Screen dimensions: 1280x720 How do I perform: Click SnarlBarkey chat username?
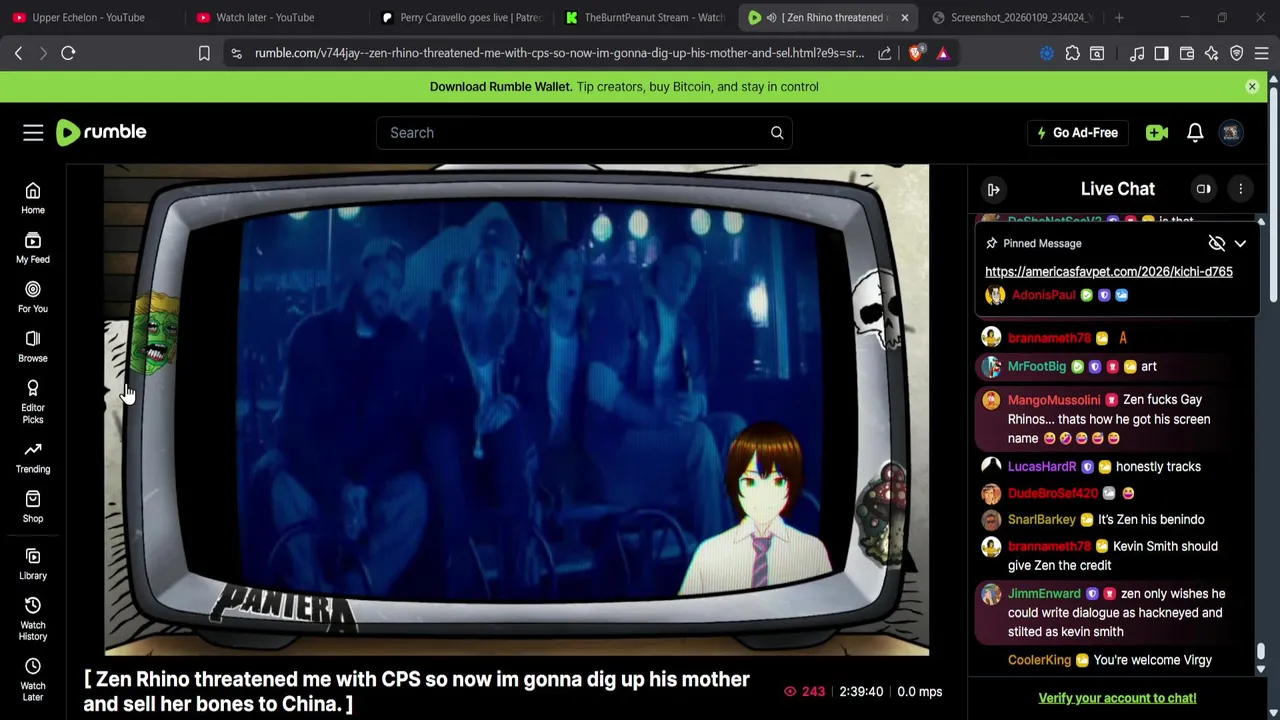(x=1042, y=519)
